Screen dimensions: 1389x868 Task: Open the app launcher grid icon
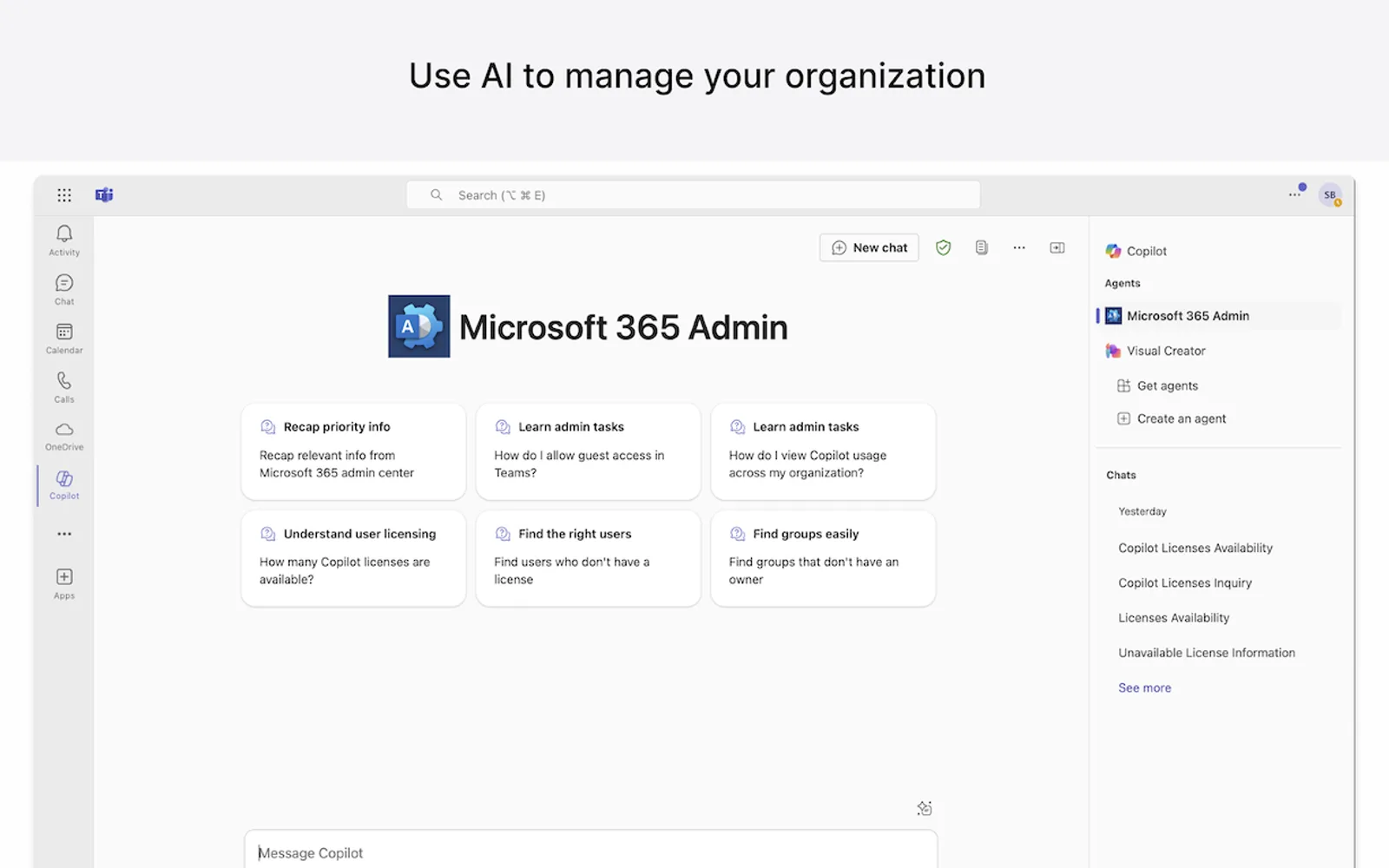coord(64,195)
